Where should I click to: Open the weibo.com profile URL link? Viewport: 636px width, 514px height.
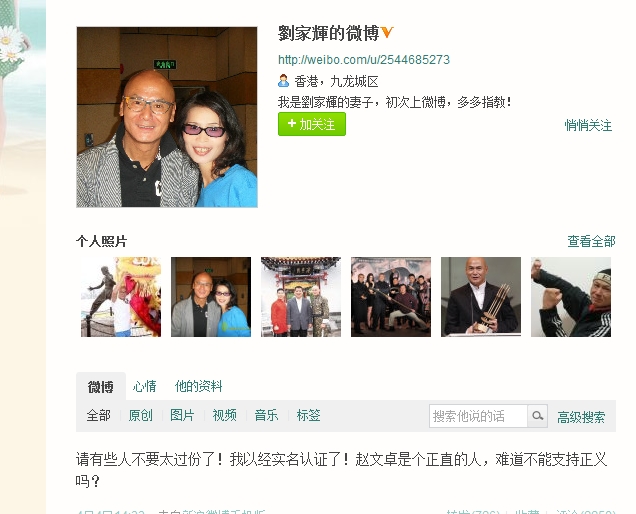[x=364, y=60]
